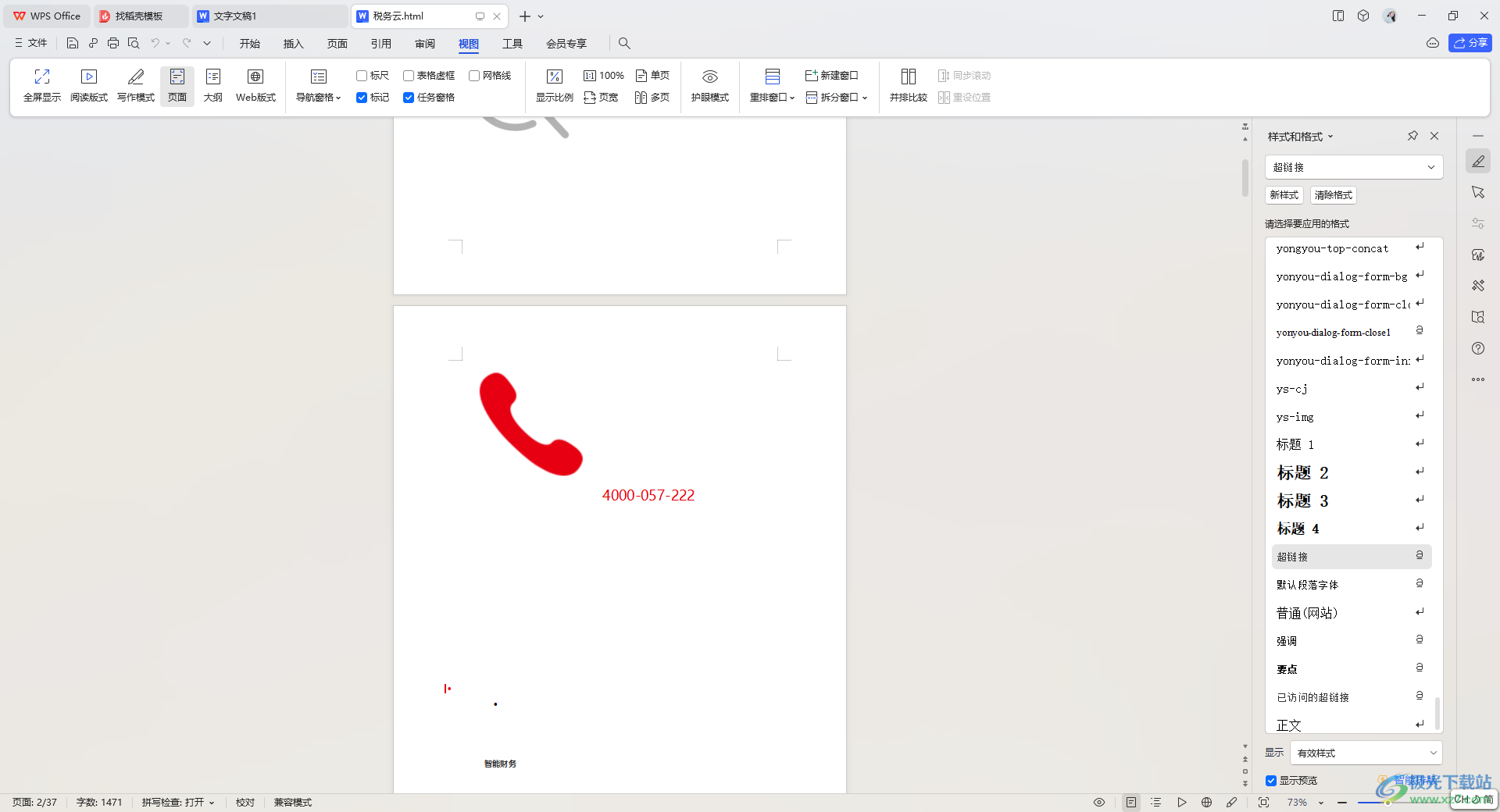Screen dimensions: 1500x812
Task: Switch to Web layout view
Action: [255, 86]
